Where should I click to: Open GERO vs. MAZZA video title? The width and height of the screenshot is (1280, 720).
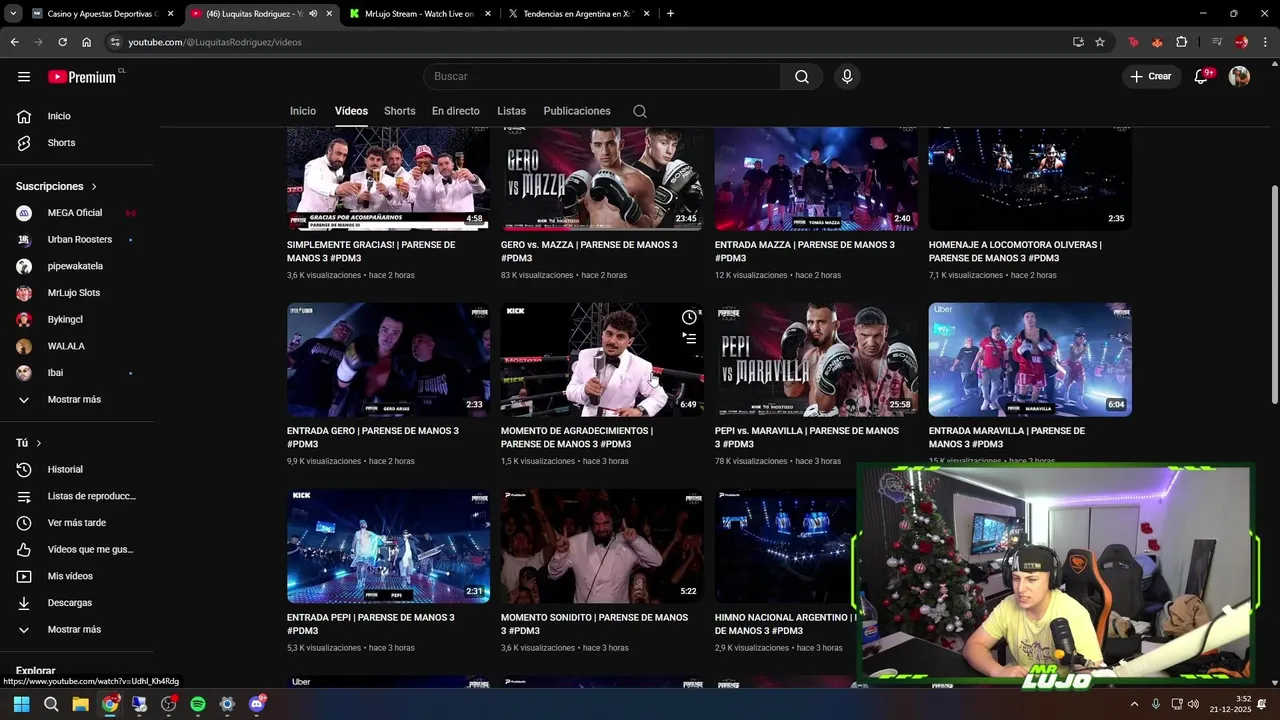pyautogui.click(x=589, y=251)
